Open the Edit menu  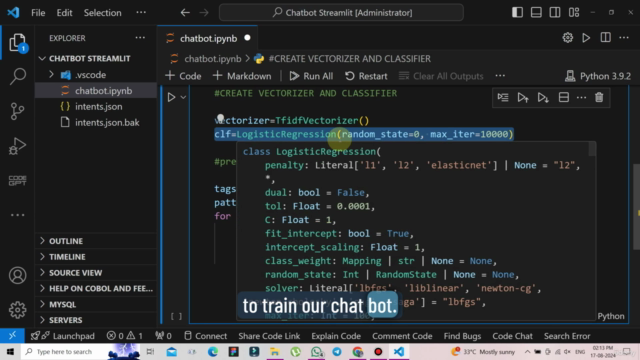coord(64,13)
